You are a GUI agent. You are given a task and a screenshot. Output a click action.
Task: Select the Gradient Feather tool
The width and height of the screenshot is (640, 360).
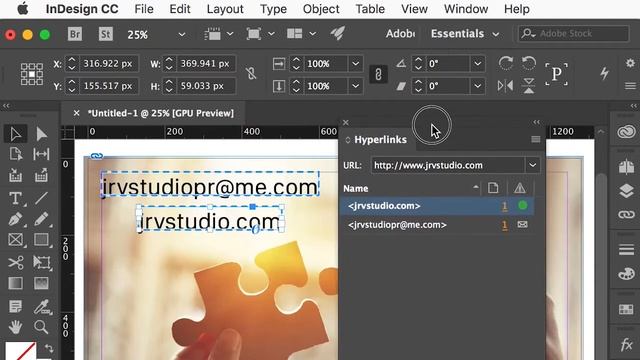click(x=41, y=283)
